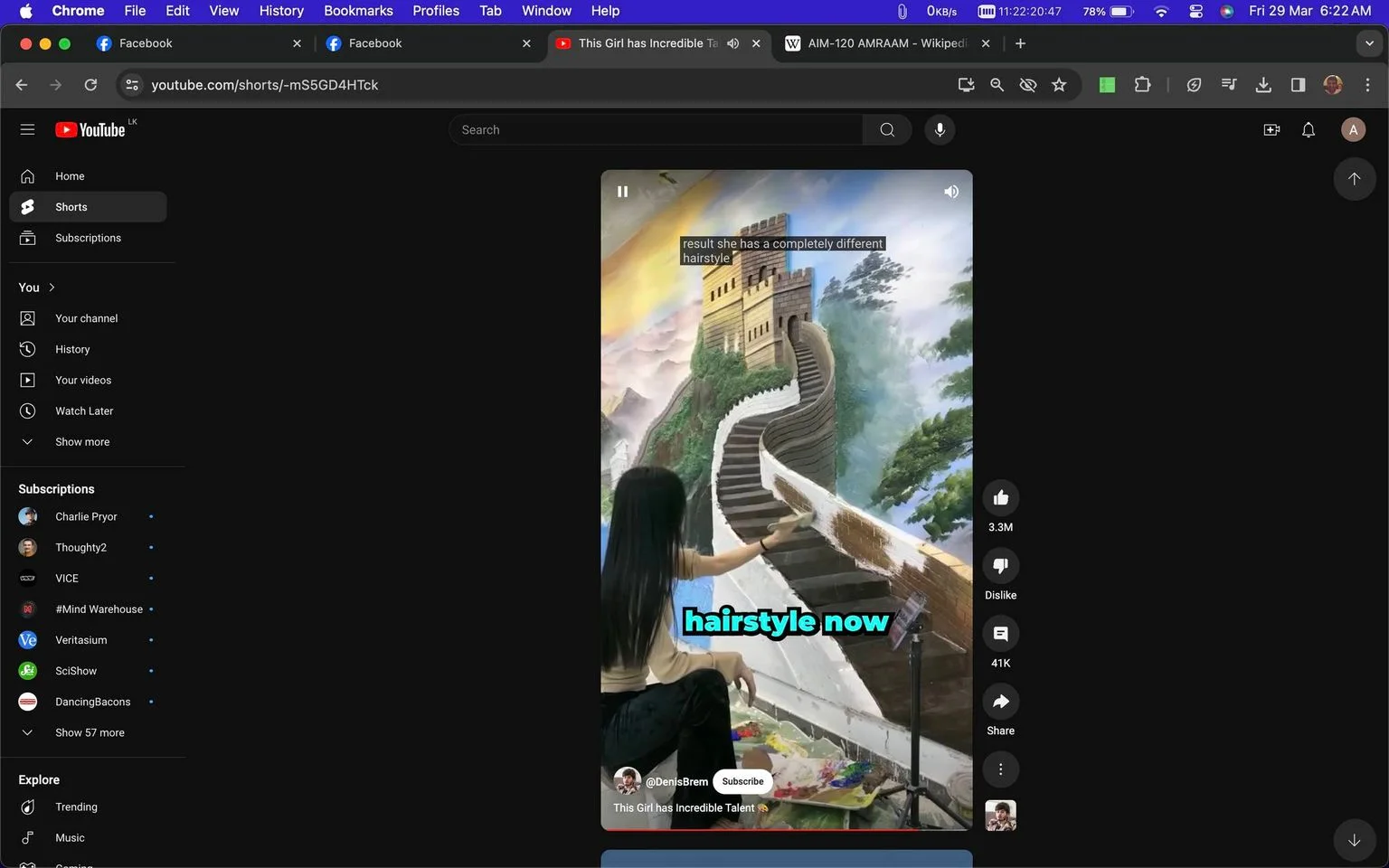The height and width of the screenshot is (868, 1389).
Task: Open the @DenisBrem channel name link
Action: (676, 781)
